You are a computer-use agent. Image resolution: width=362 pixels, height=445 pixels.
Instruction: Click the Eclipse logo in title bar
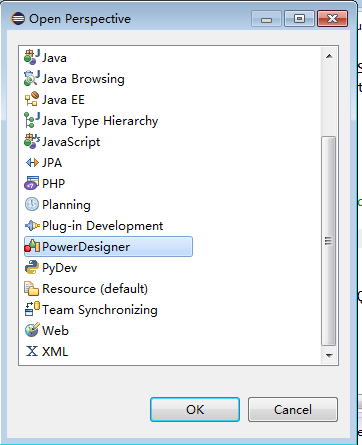18,19
